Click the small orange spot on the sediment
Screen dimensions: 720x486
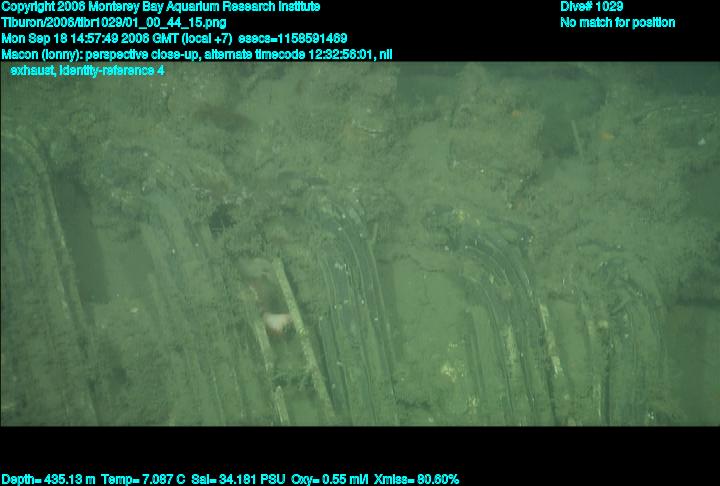[603, 135]
